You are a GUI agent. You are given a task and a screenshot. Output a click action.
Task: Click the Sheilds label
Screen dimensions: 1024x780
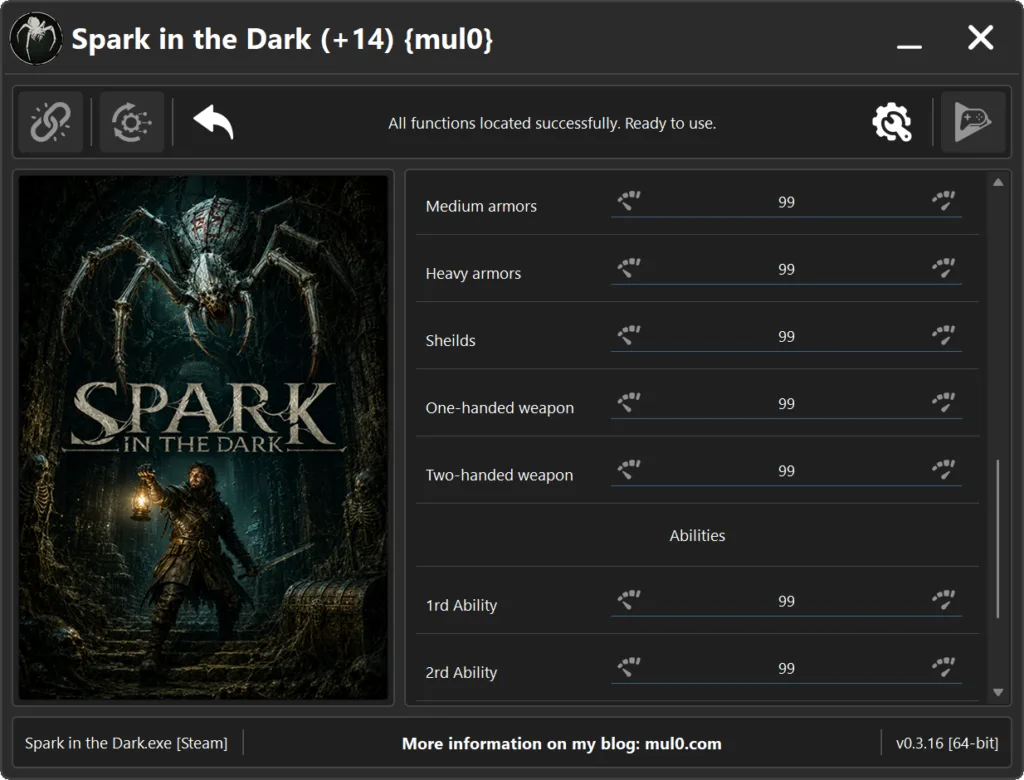tap(450, 340)
